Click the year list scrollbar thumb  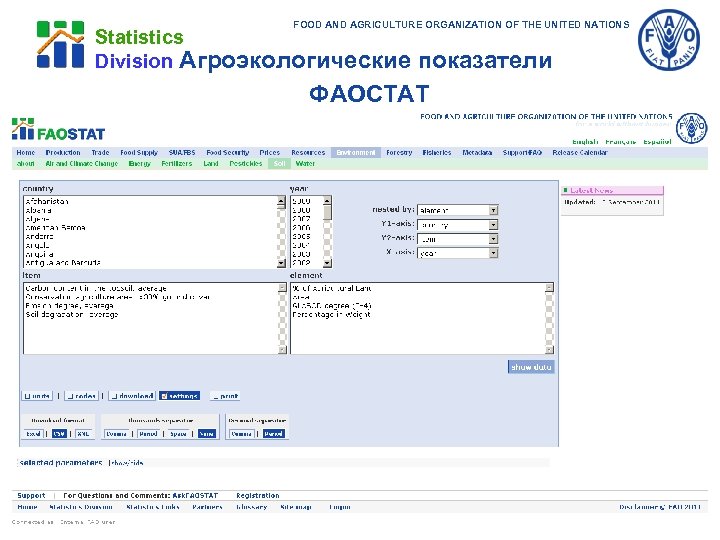(327, 213)
